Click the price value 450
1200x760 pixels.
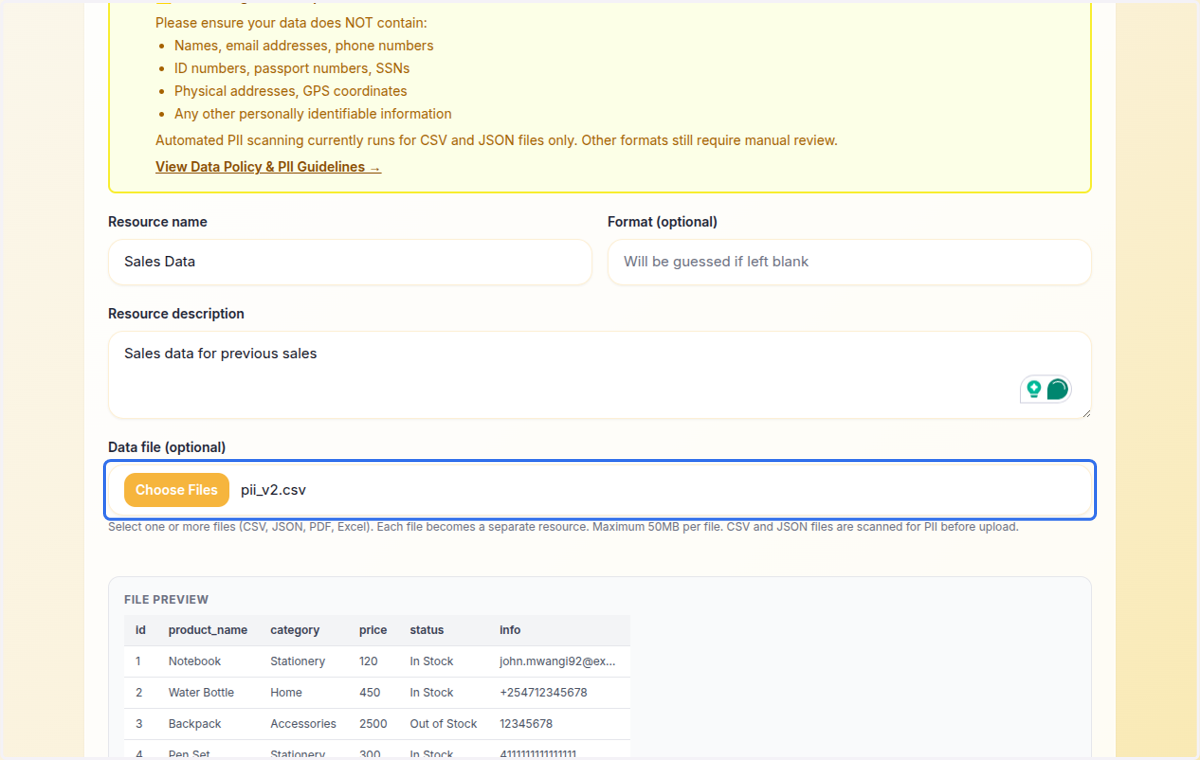point(370,692)
